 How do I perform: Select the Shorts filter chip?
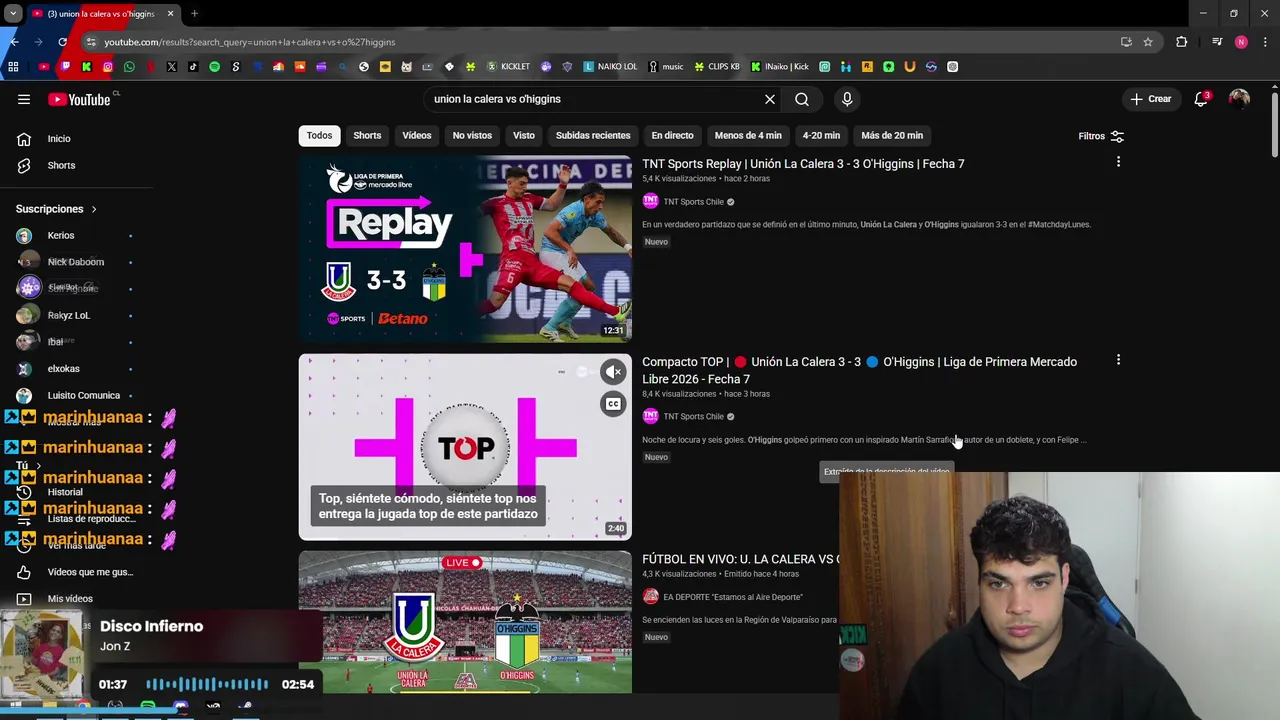[x=367, y=135]
